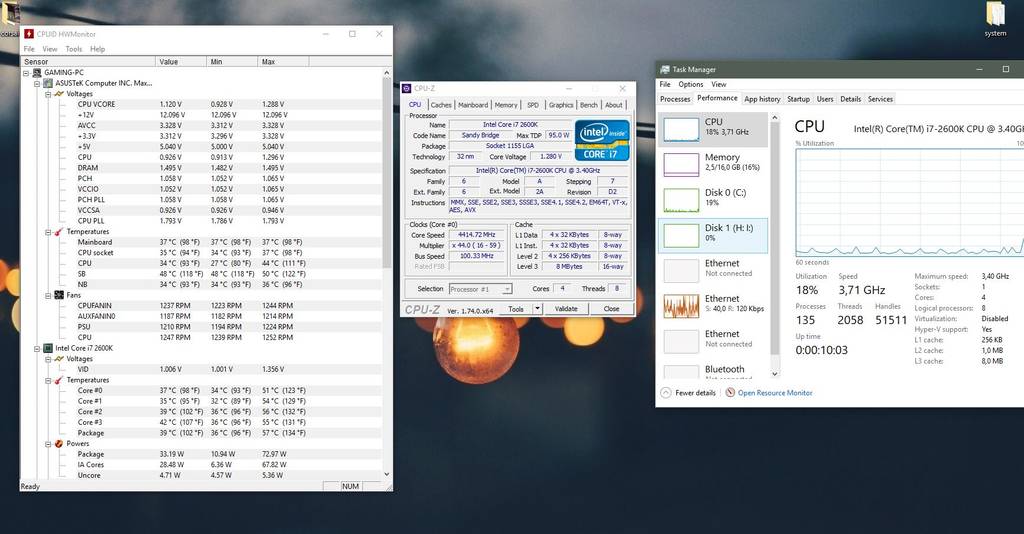Click the Core Speed 4414.72 MHz field

(x=477, y=235)
